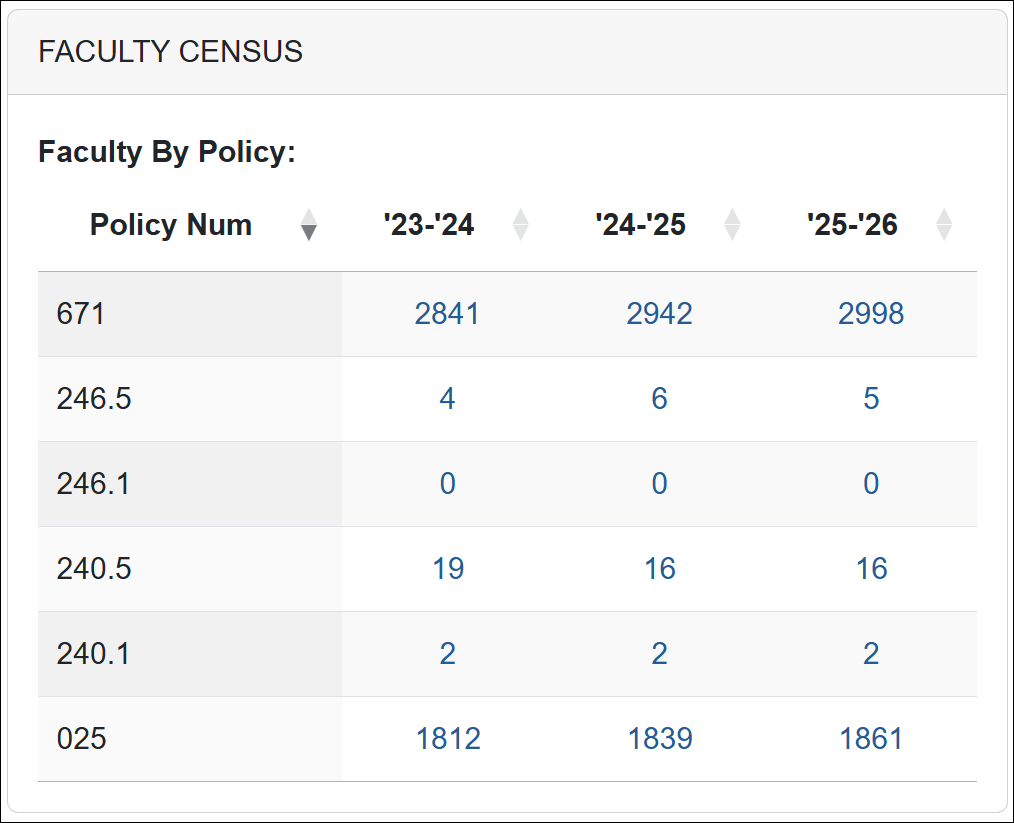Click the '25-'26 column sort icon

pos(943,225)
